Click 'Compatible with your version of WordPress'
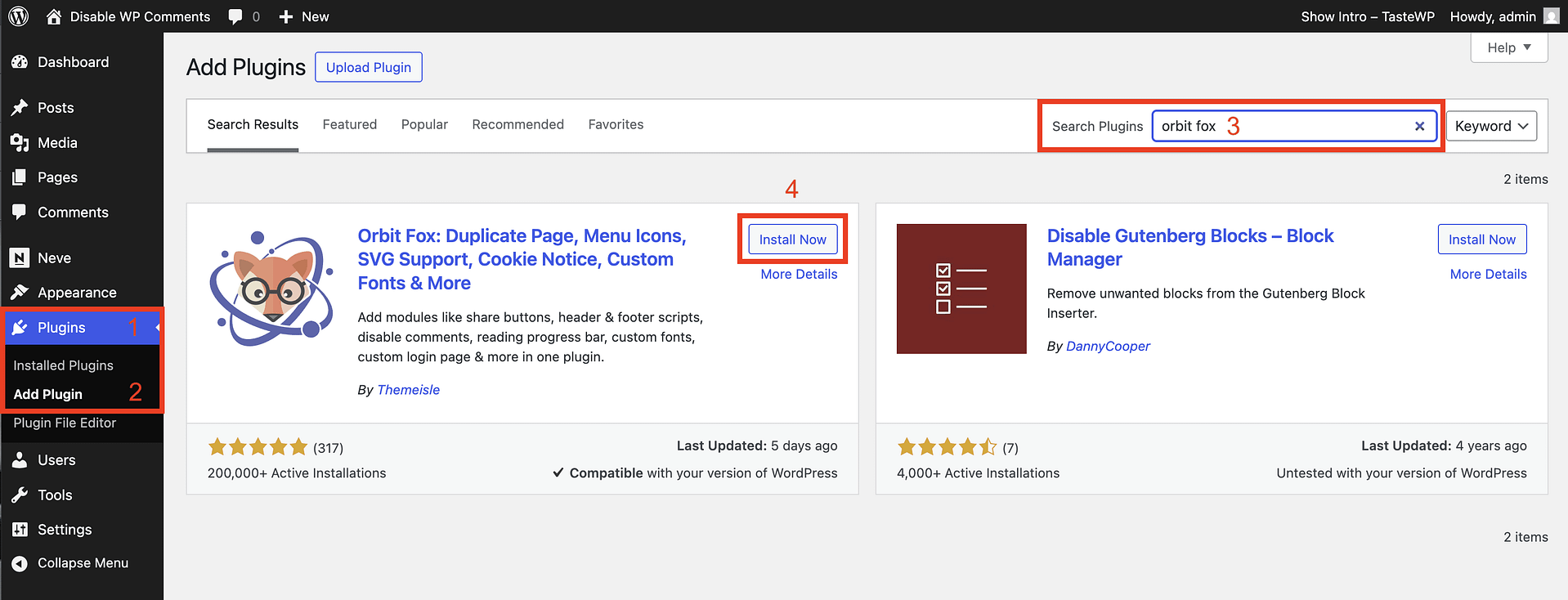Image resolution: width=1568 pixels, height=600 pixels. pyautogui.click(x=695, y=473)
